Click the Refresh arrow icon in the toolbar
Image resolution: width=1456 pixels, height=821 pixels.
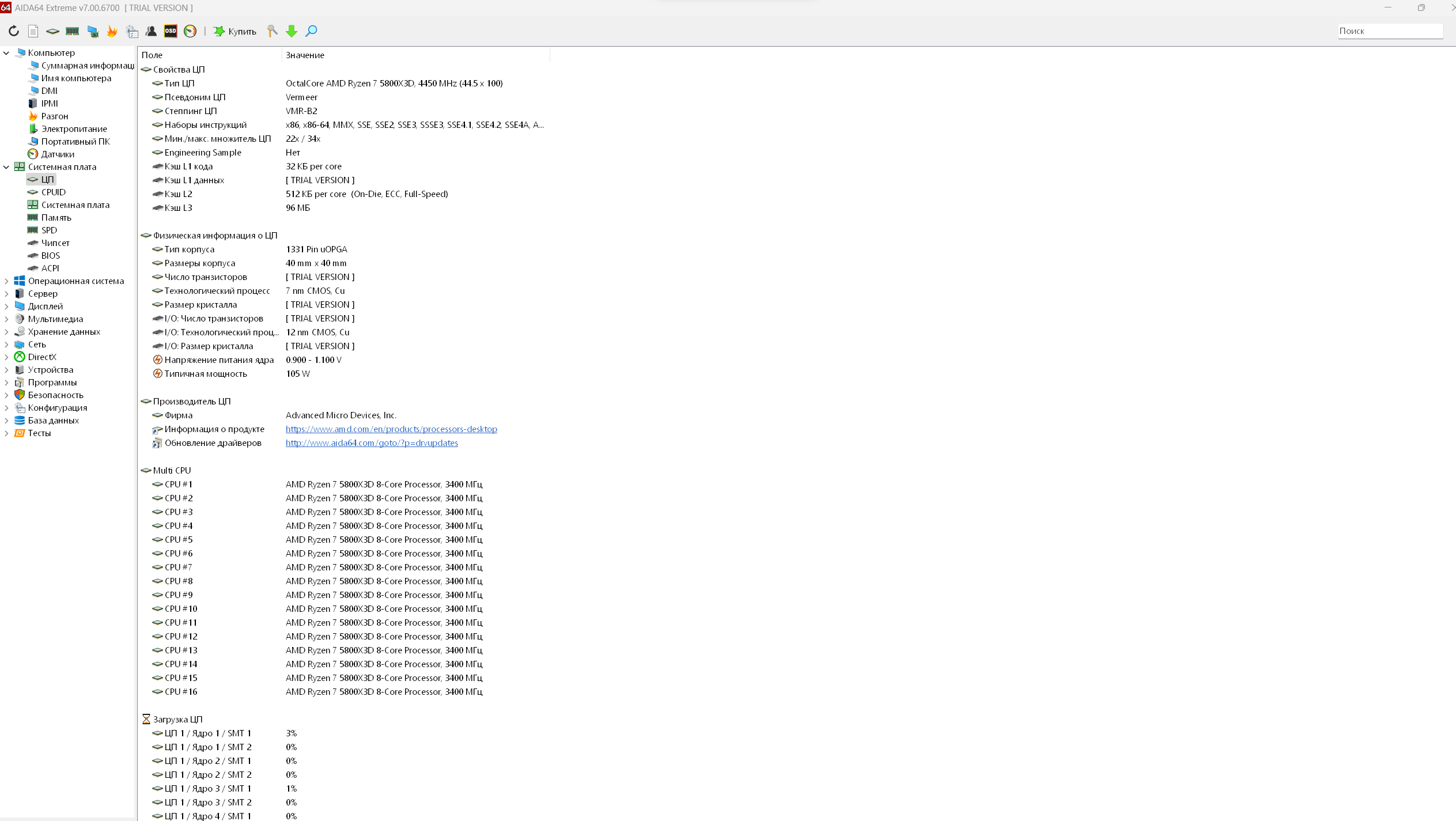14,31
